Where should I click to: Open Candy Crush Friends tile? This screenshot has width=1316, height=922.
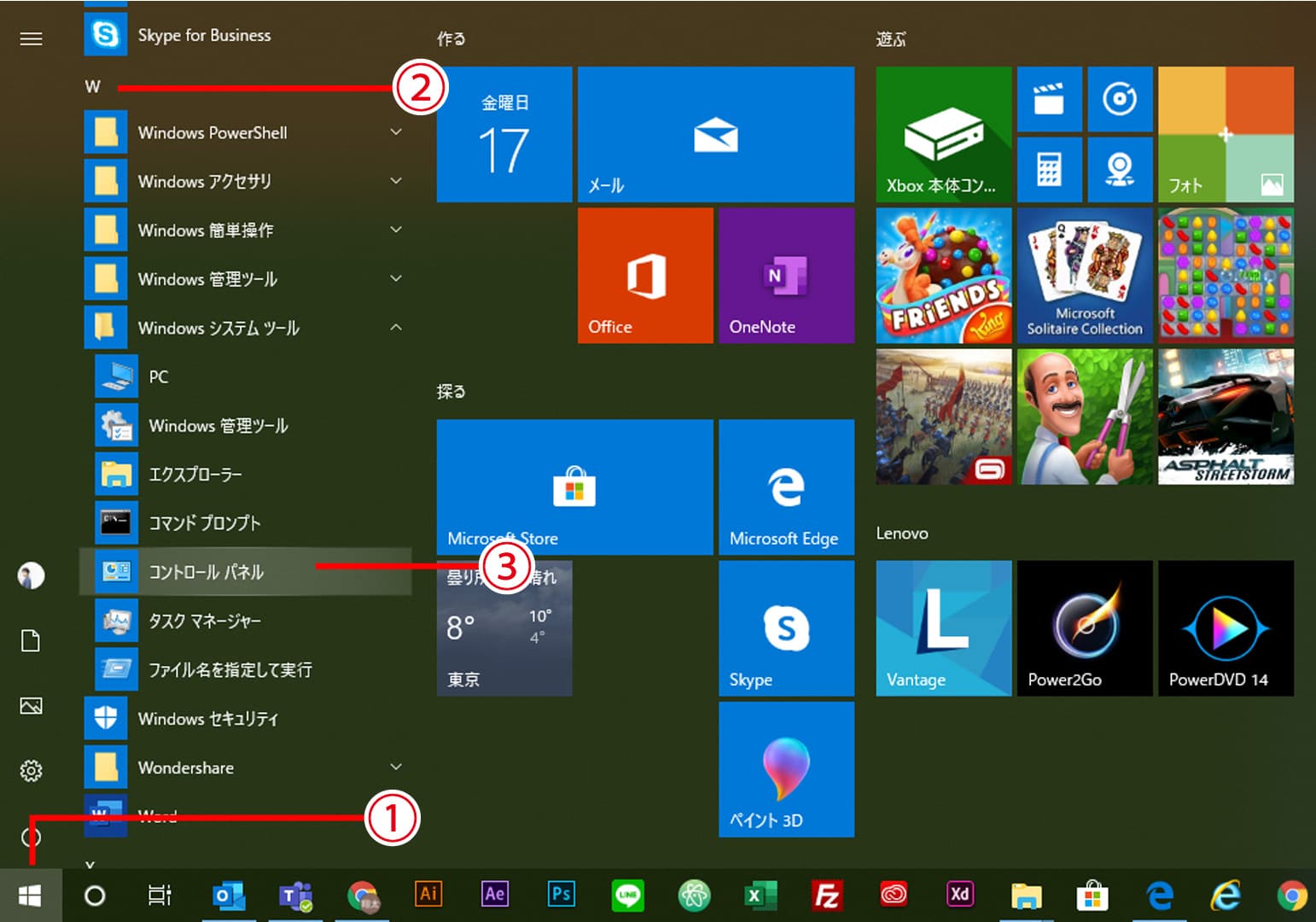pos(944,276)
